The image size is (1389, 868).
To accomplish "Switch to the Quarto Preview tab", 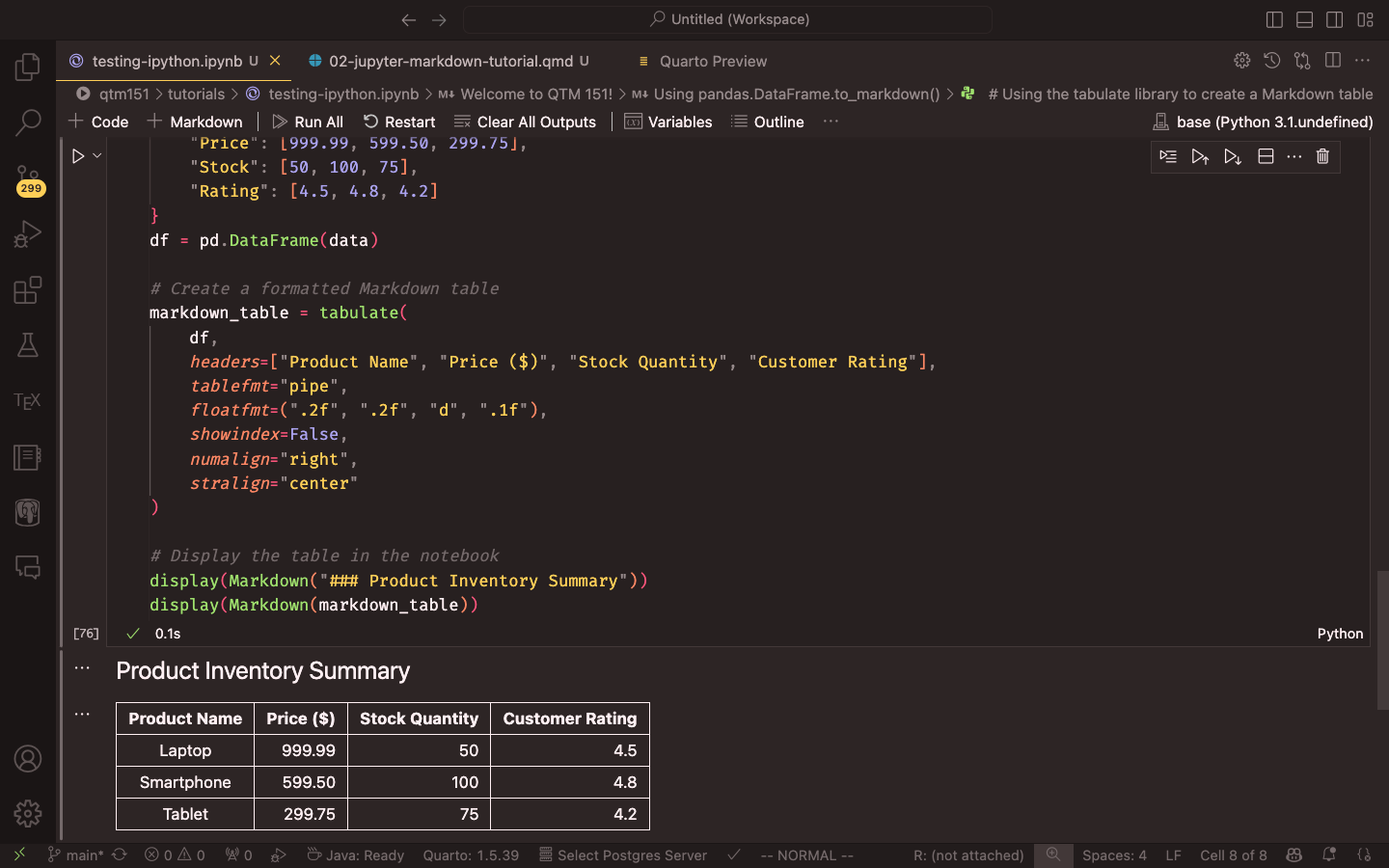I will click(713, 61).
